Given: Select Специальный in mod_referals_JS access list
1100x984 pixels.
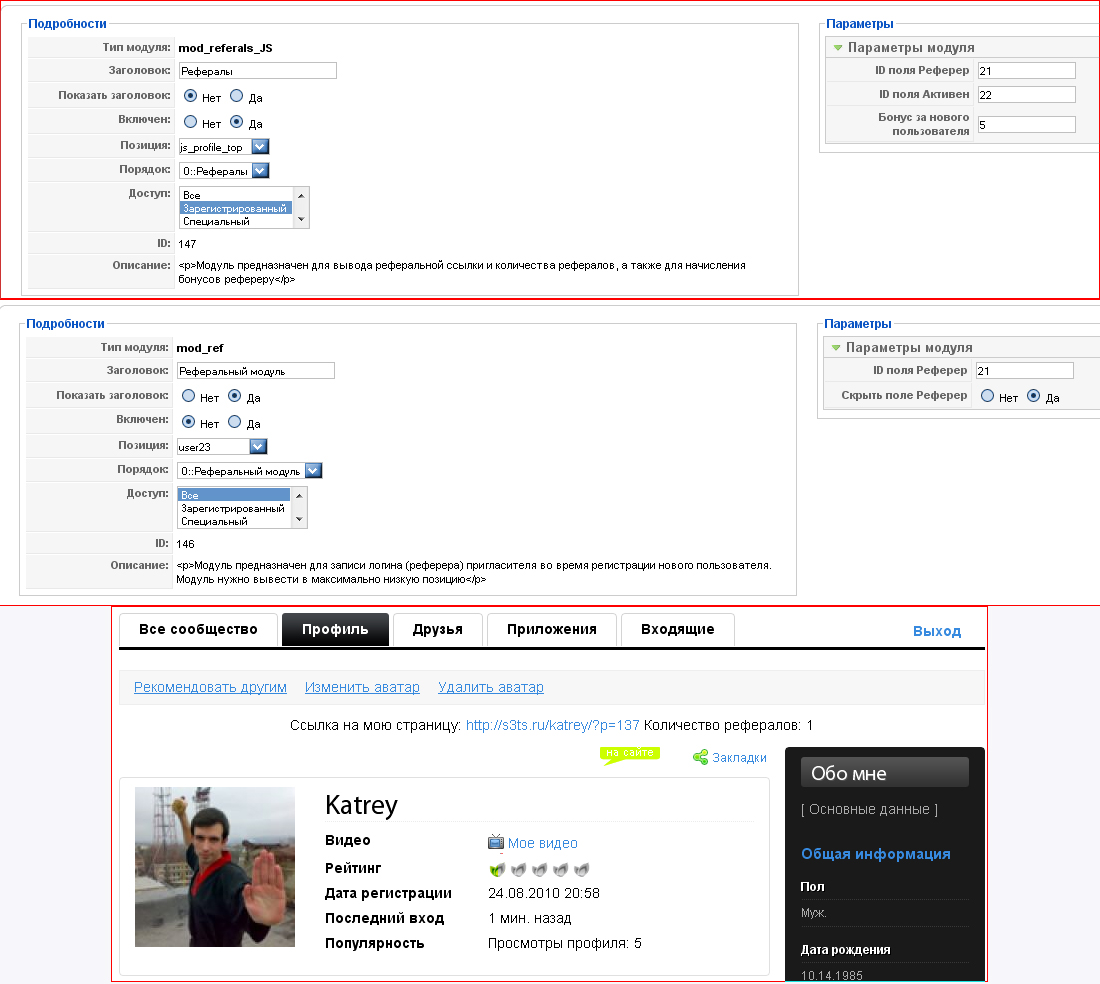Looking at the screenshot, I should point(236,222).
